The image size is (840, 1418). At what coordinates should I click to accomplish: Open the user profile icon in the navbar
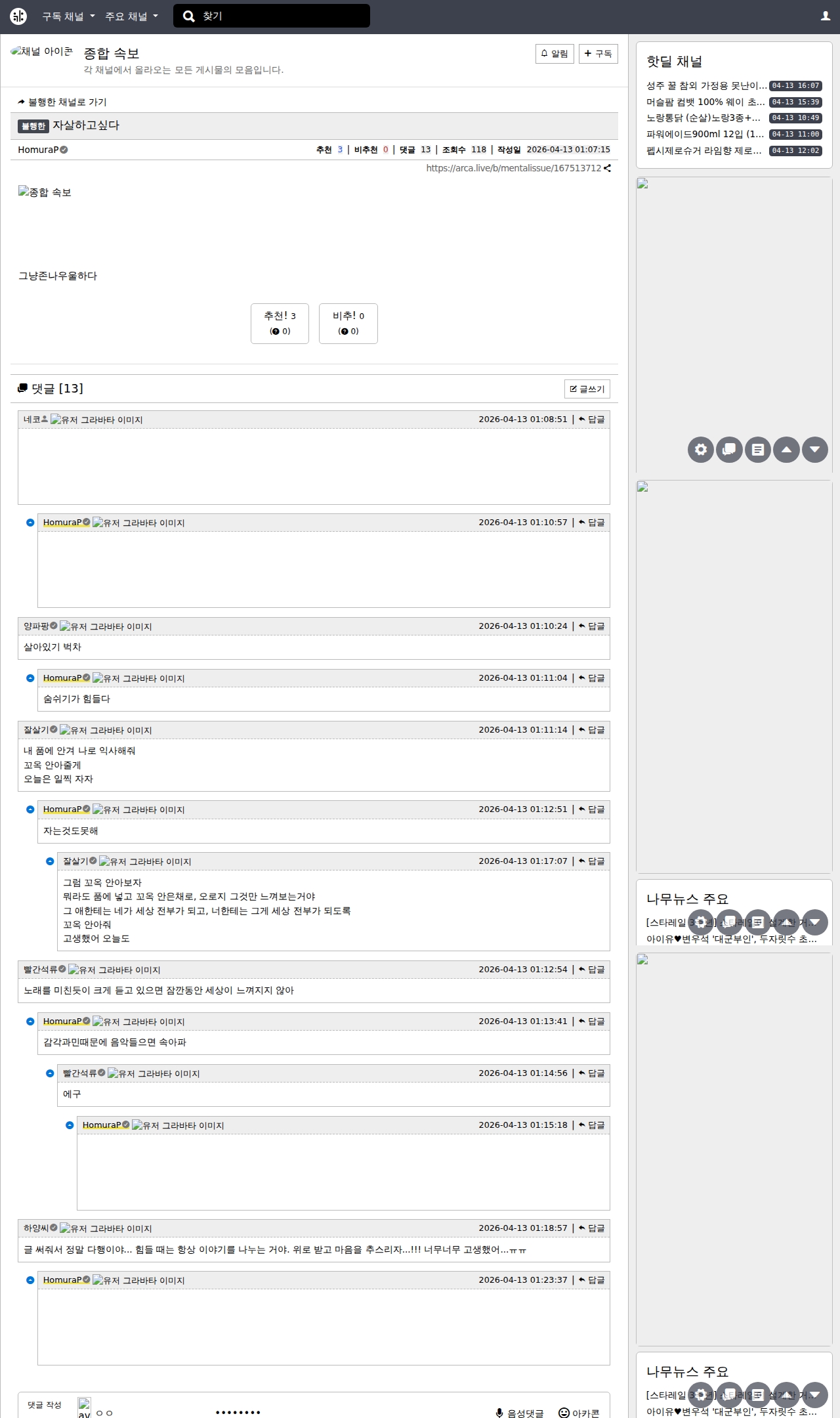click(825, 16)
